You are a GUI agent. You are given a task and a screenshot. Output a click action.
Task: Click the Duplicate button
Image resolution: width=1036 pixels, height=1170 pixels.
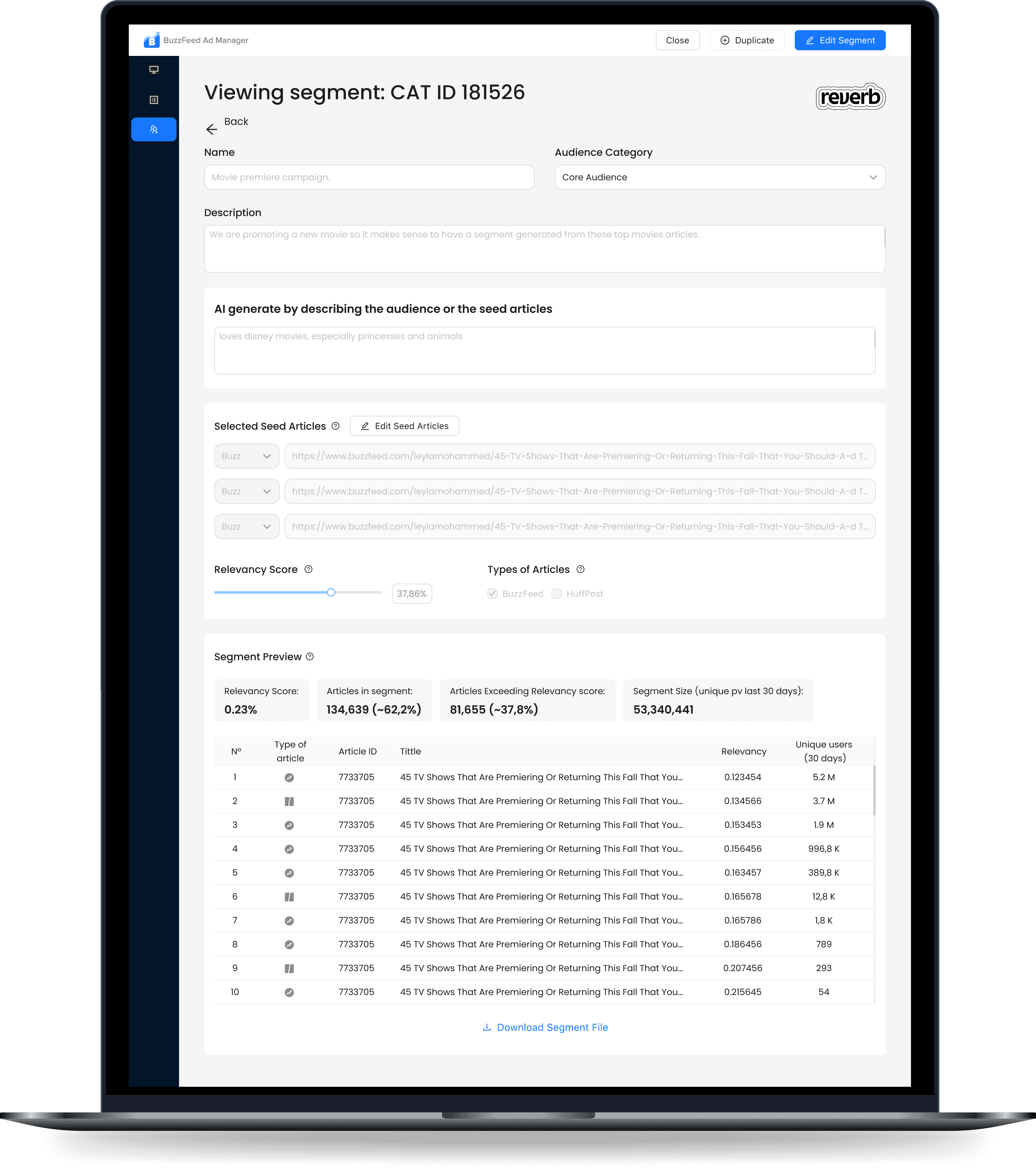(x=747, y=40)
